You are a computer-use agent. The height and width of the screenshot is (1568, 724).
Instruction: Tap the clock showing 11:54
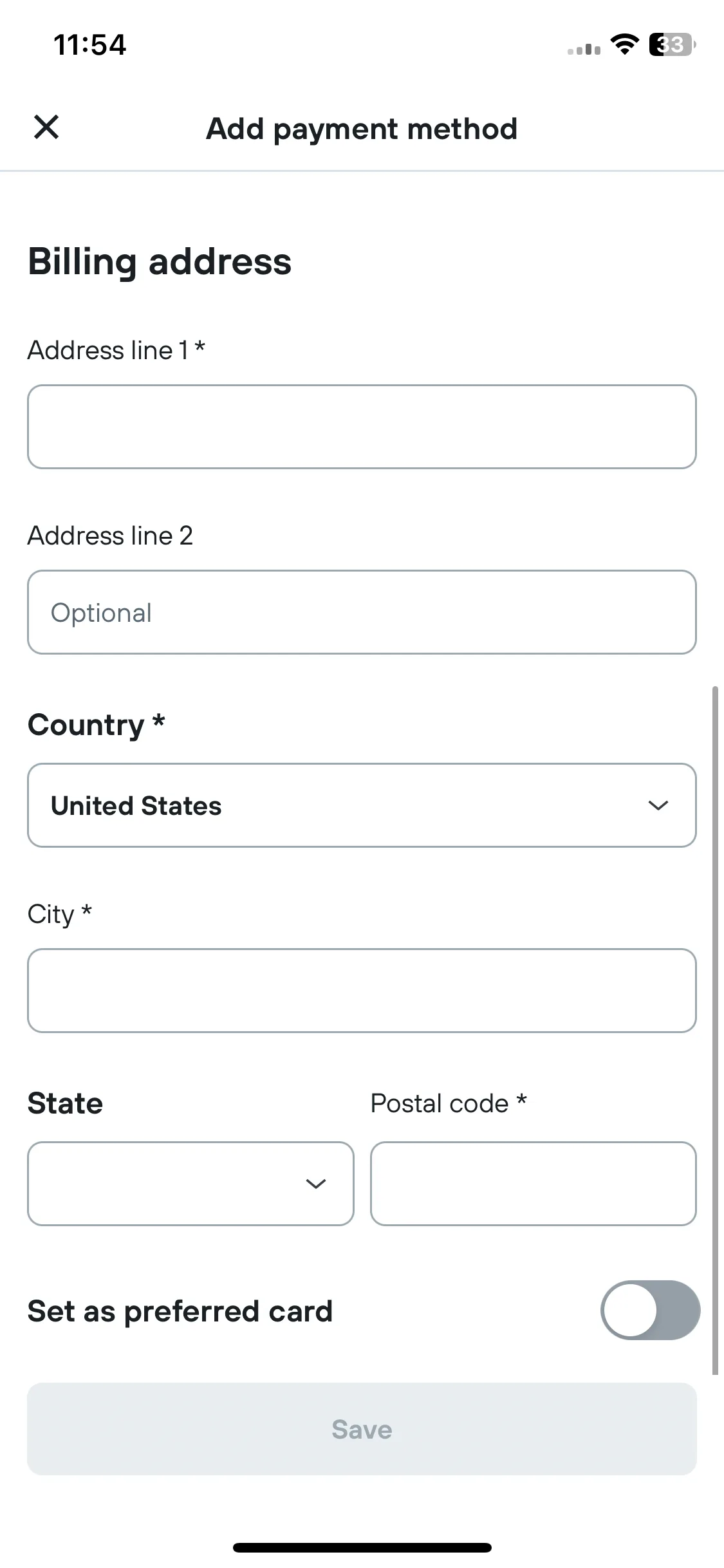tap(90, 45)
